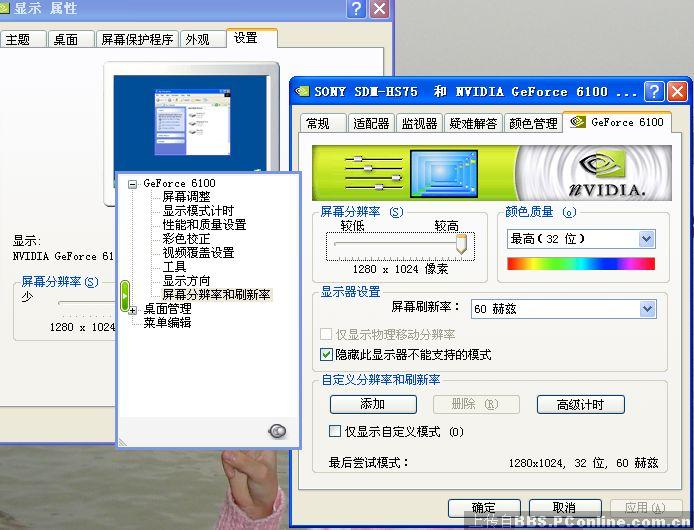694x530 pixels.
Task: Enable 仅显示自定义模式 checkbox
Action: pyautogui.click(x=335, y=431)
